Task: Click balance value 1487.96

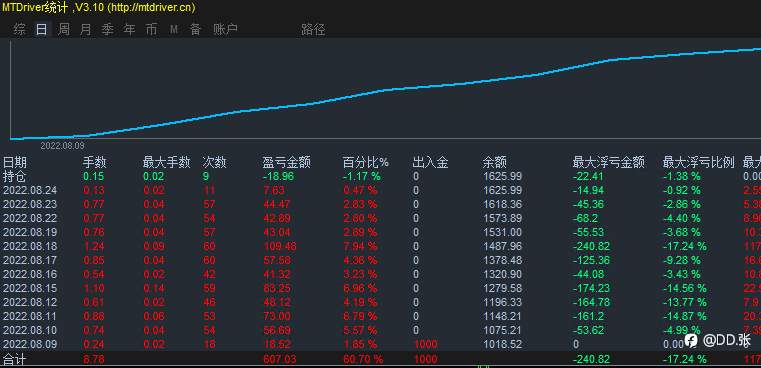Action: [x=502, y=247]
